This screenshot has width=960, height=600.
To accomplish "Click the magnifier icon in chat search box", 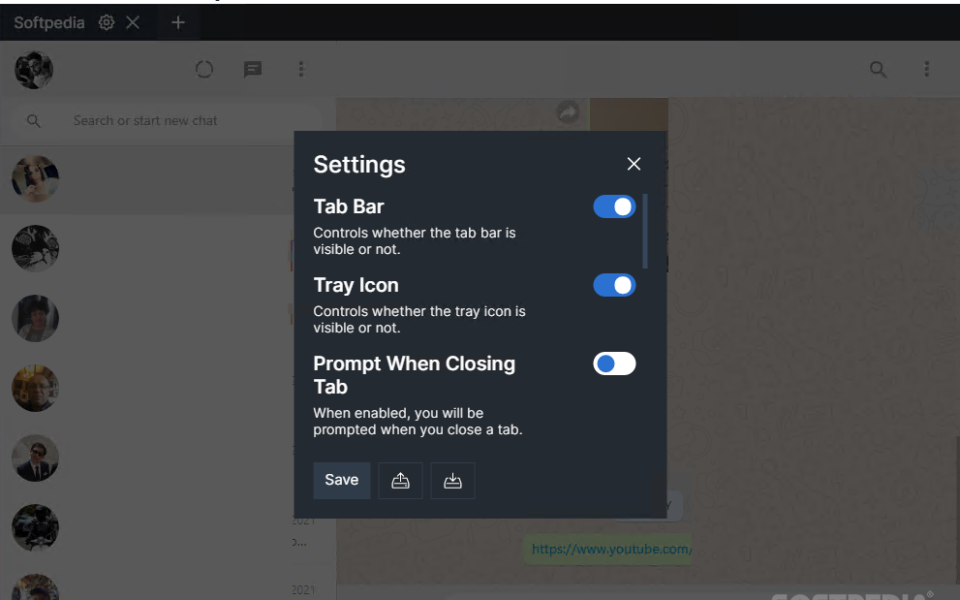I will pyautogui.click(x=34, y=121).
